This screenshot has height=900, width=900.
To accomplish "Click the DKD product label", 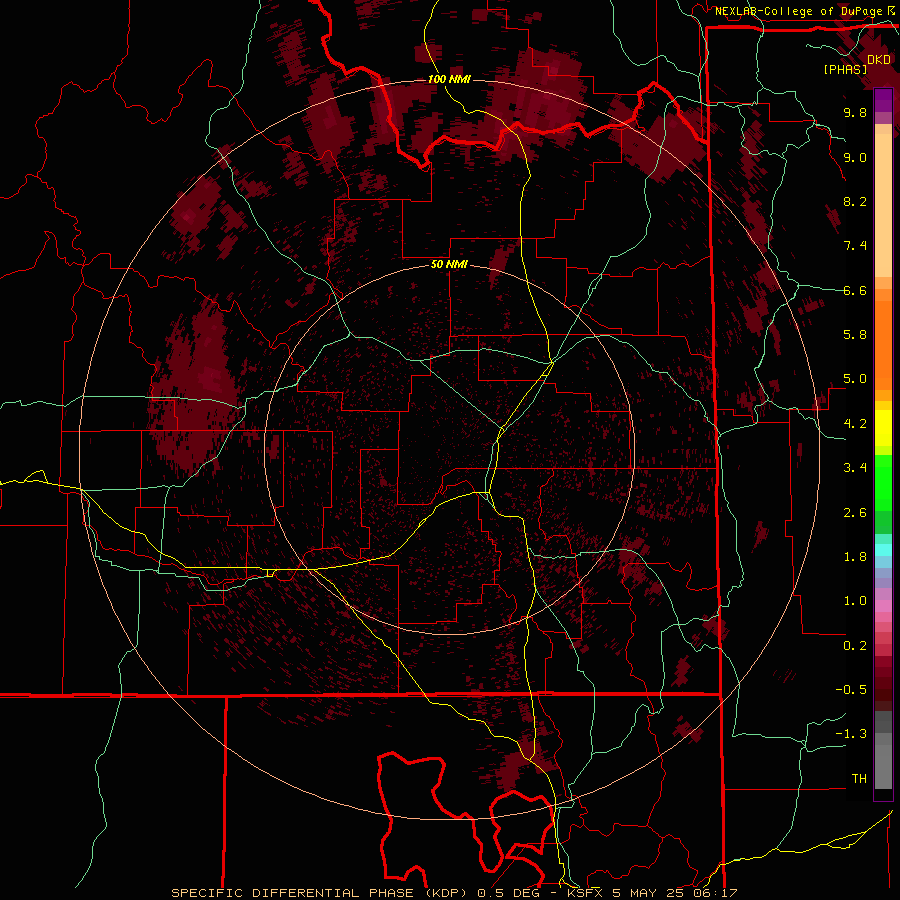I will pos(878,60).
